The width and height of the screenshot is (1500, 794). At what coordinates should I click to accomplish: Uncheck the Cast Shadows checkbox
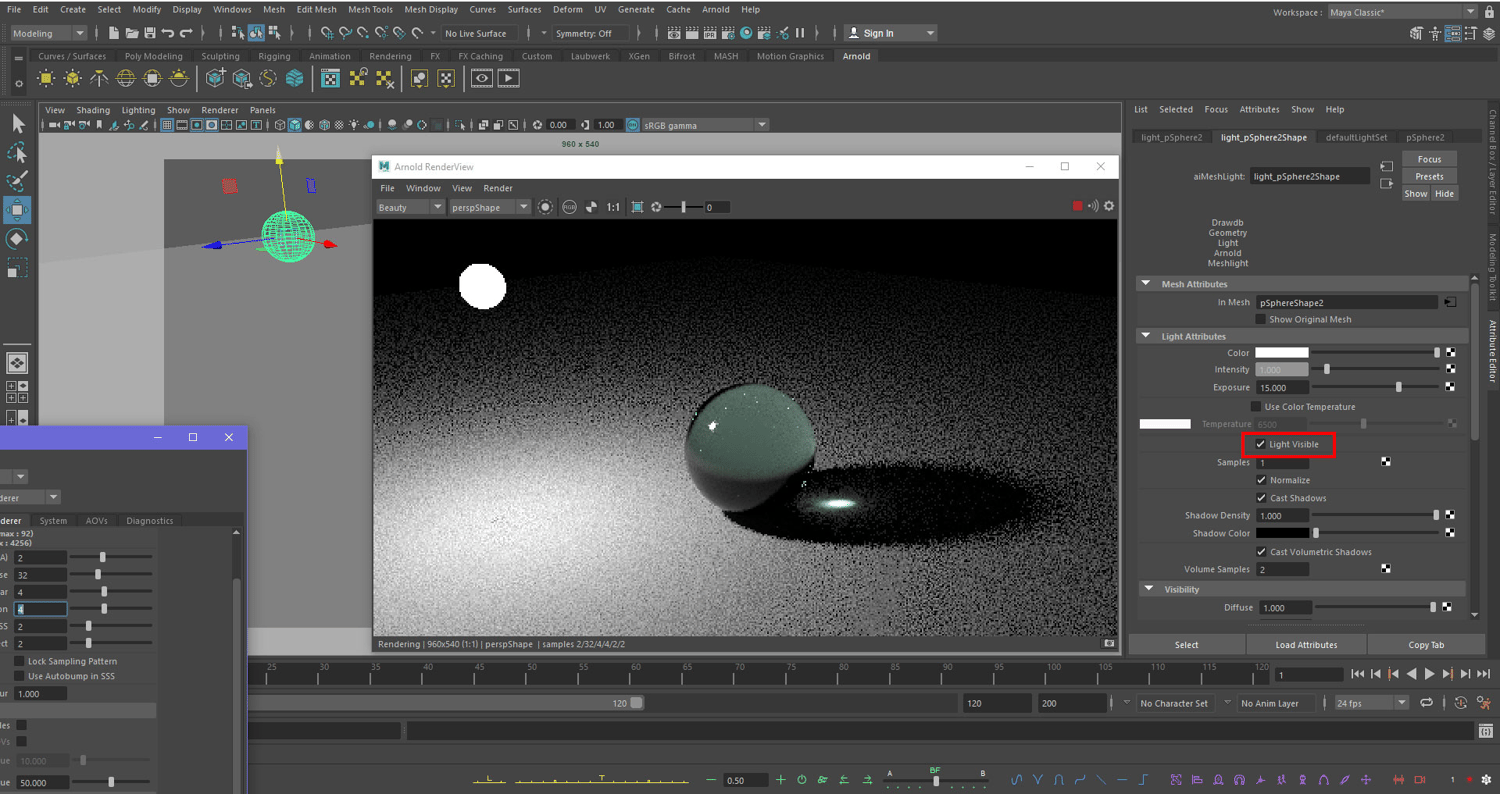pyautogui.click(x=1261, y=498)
